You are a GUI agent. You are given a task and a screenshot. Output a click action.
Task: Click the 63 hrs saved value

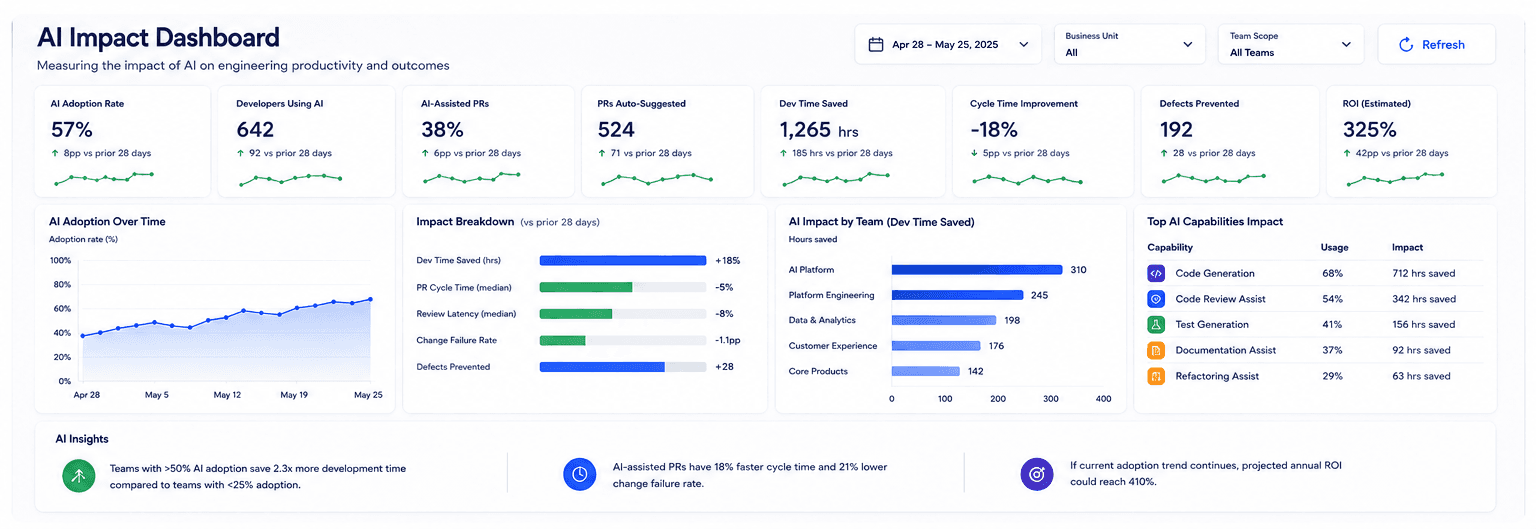[1421, 377]
